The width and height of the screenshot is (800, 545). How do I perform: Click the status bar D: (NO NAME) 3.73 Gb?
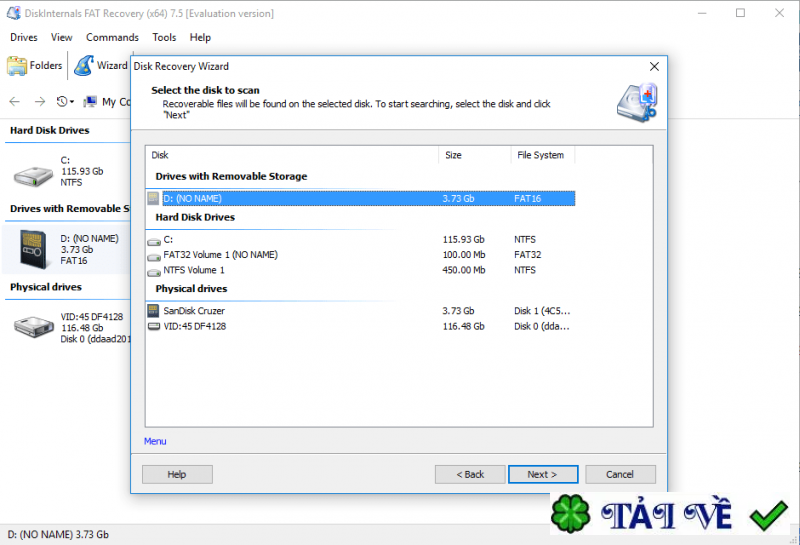58,534
